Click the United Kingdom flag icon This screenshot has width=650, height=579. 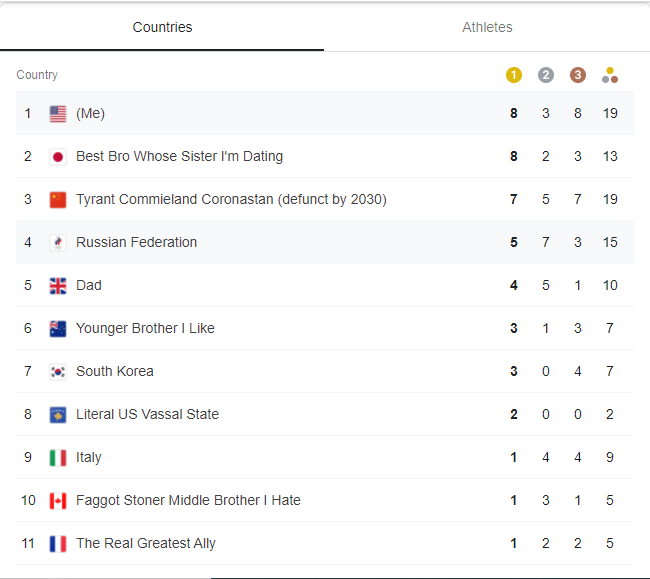coord(58,286)
